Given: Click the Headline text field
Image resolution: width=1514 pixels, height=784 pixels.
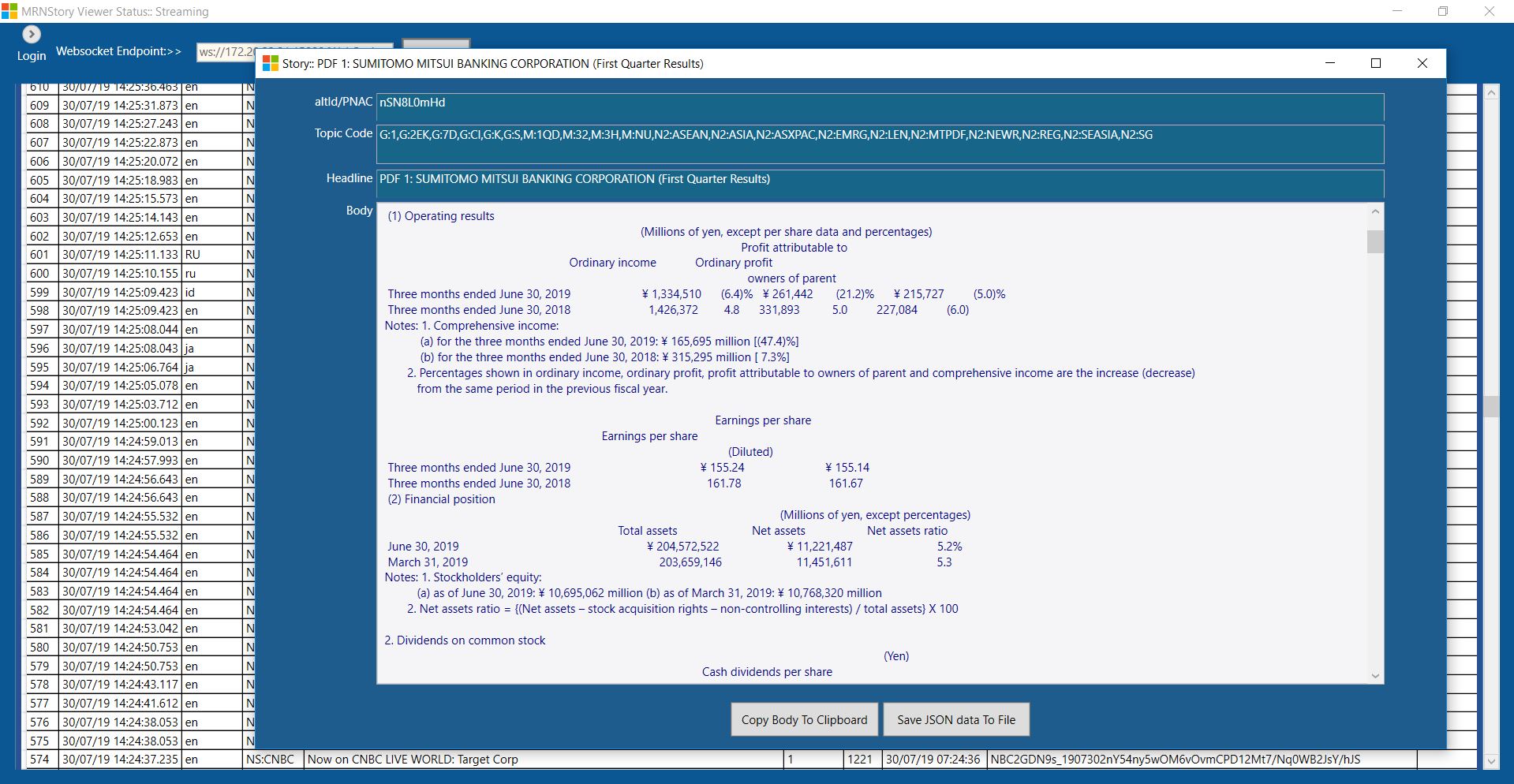Looking at the screenshot, I should [880, 185].
